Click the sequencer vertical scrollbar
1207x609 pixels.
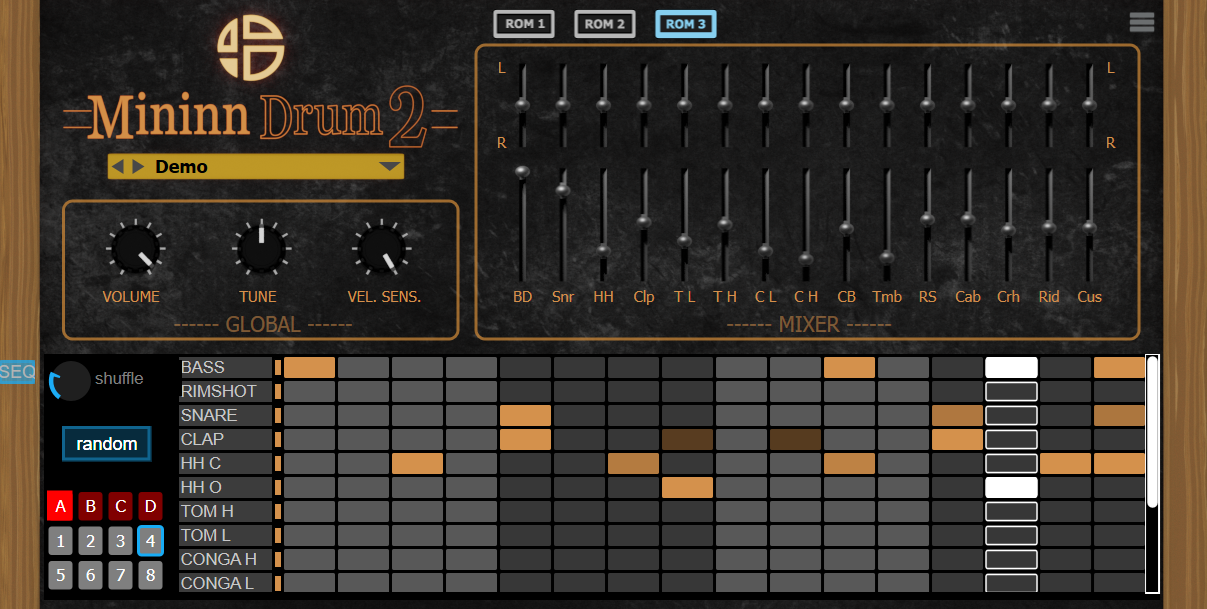(x=1152, y=430)
